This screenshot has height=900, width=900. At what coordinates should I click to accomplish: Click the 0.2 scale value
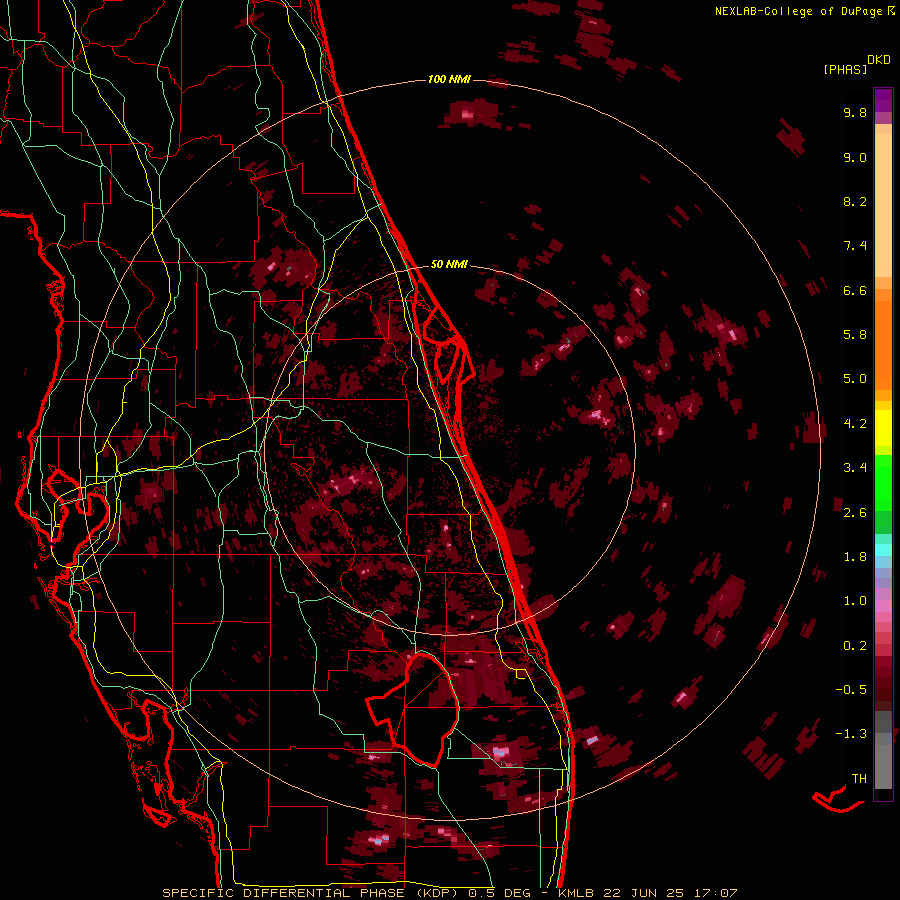(x=855, y=646)
